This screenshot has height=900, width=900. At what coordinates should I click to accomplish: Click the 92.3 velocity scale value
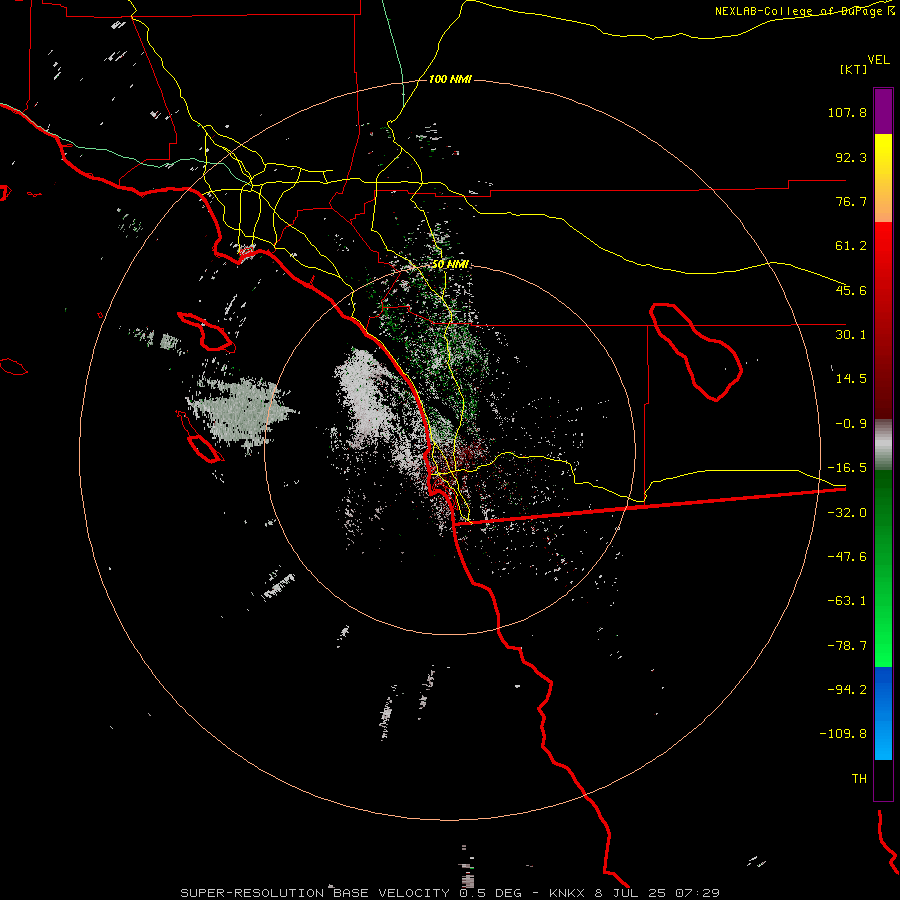851,157
